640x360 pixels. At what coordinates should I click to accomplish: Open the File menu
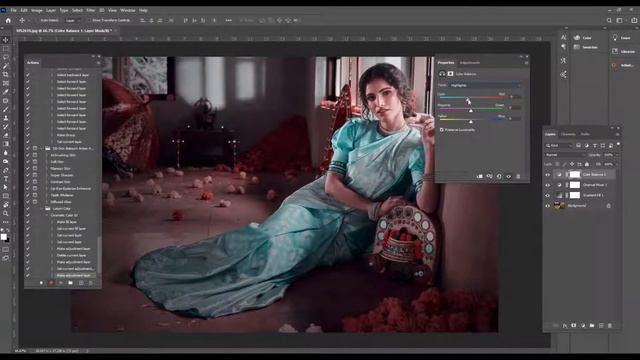pos(14,10)
